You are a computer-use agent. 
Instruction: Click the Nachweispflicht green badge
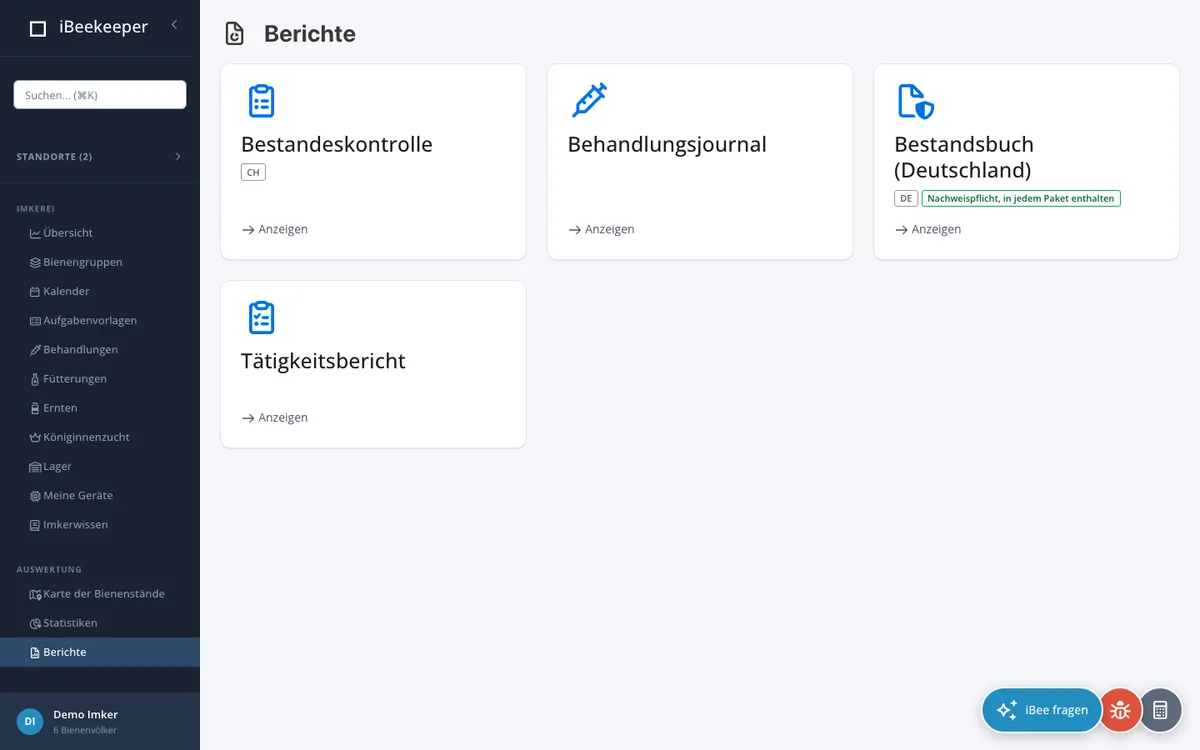click(1021, 198)
